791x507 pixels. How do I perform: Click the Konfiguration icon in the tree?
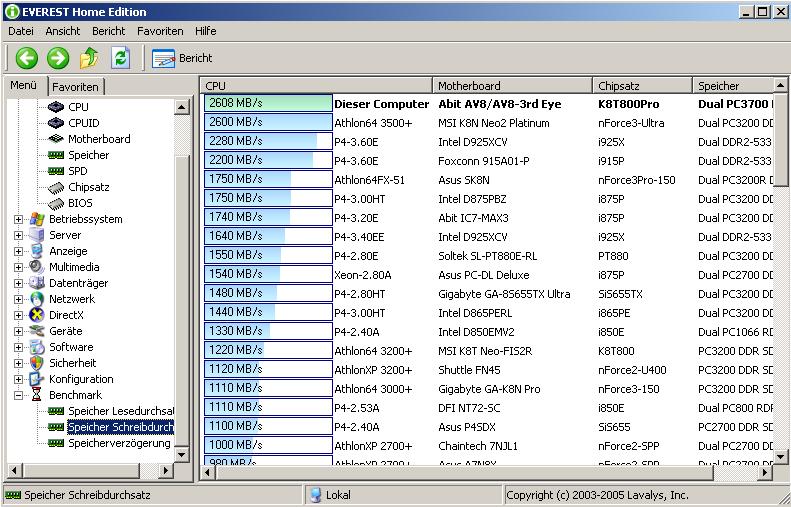coord(36,379)
